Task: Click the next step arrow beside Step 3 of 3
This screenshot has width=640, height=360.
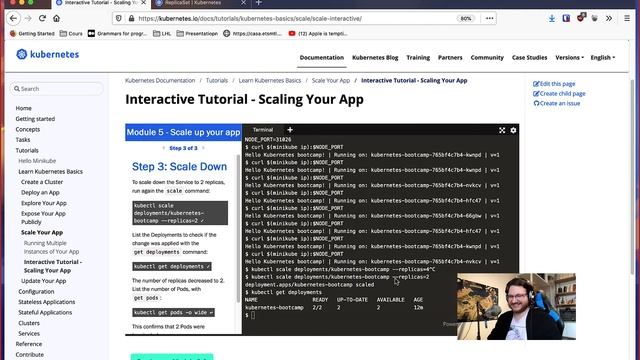Action: (x=203, y=148)
